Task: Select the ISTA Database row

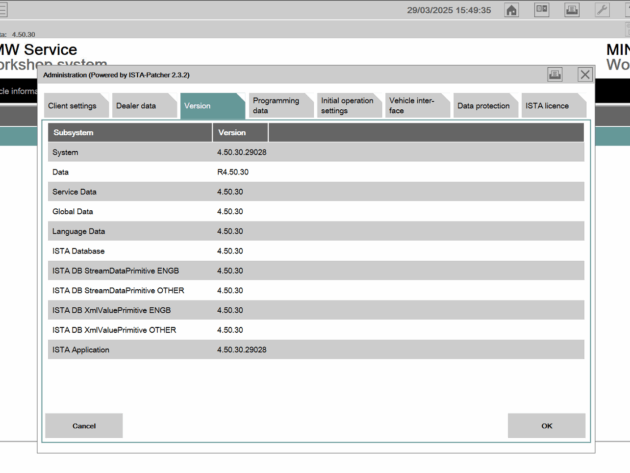Action: (x=316, y=251)
